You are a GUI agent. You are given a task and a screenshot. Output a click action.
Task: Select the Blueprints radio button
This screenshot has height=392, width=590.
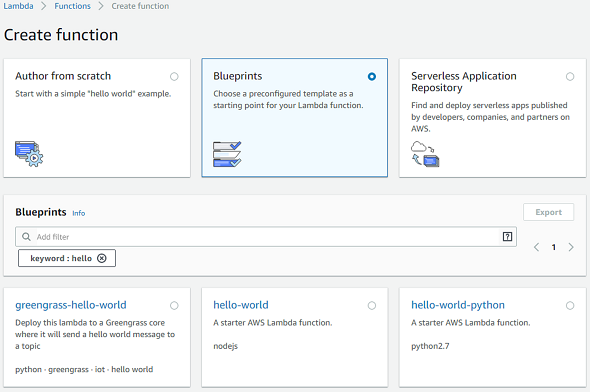[x=372, y=77]
